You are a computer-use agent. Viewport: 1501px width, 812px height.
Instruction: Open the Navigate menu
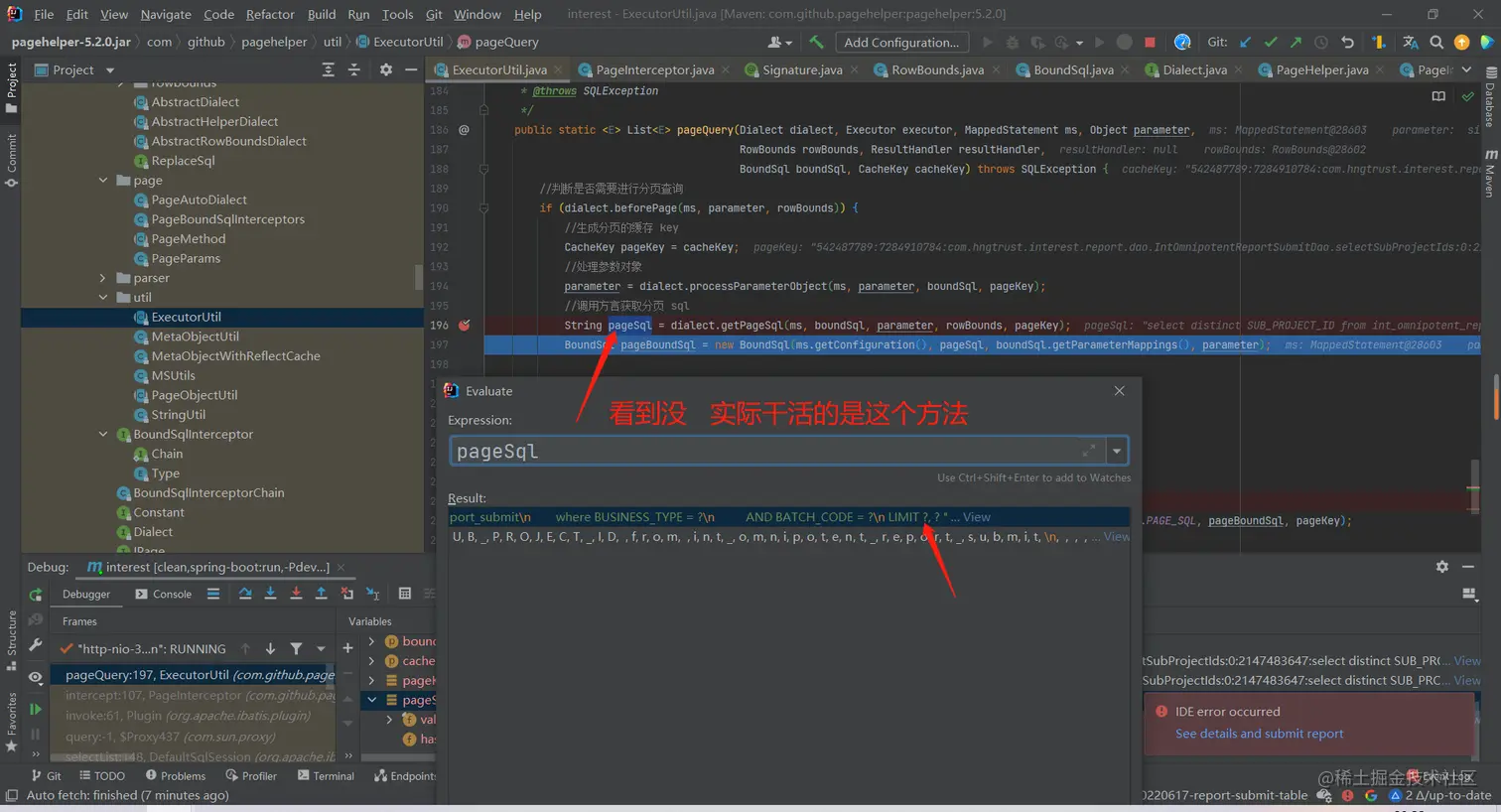[166, 14]
